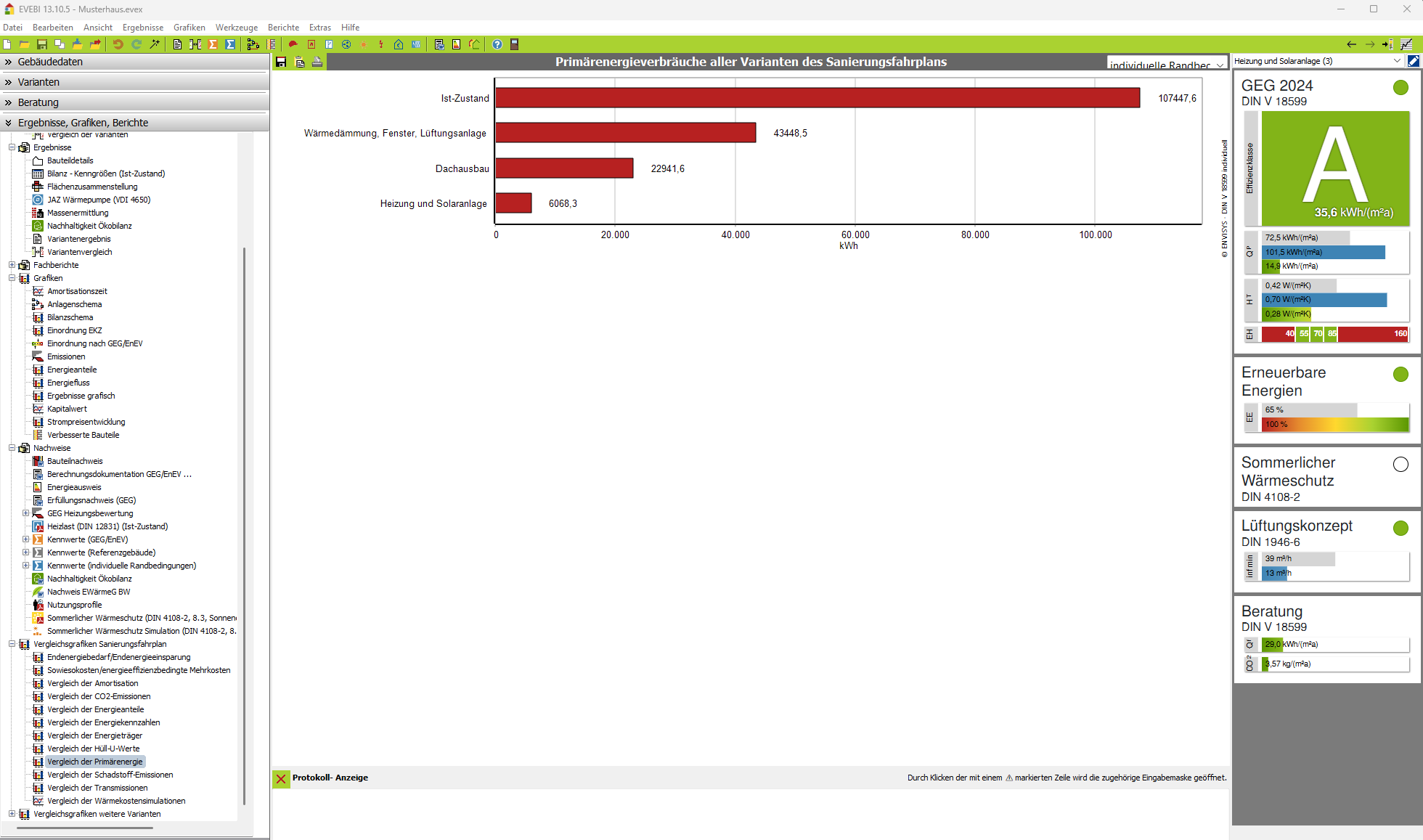Image resolution: width=1423 pixels, height=840 pixels.
Task: Click the undo arrow icon
Action: coord(118,44)
